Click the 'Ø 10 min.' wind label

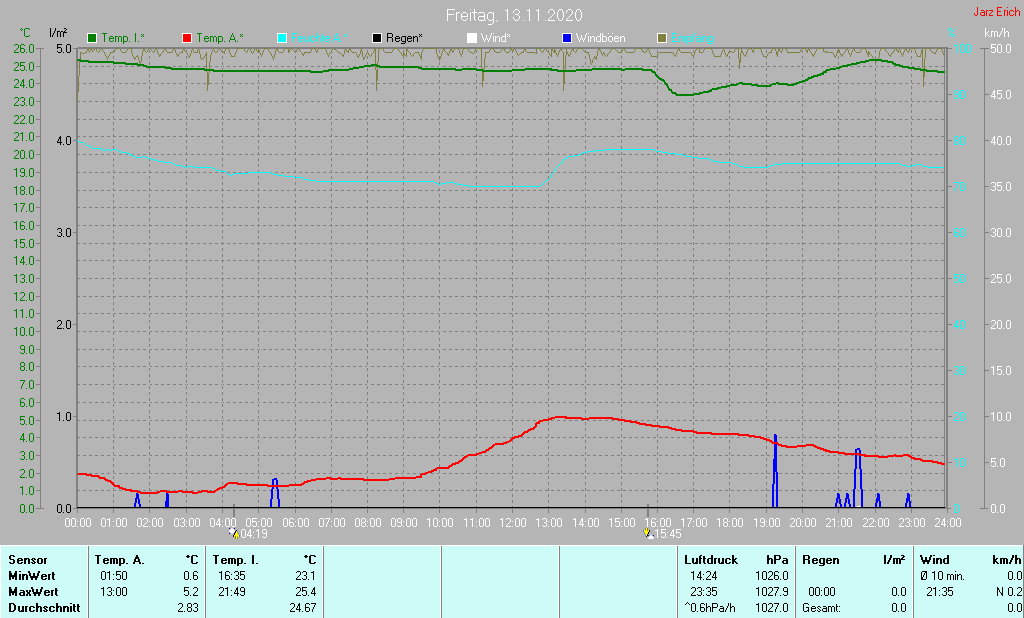click(942, 576)
